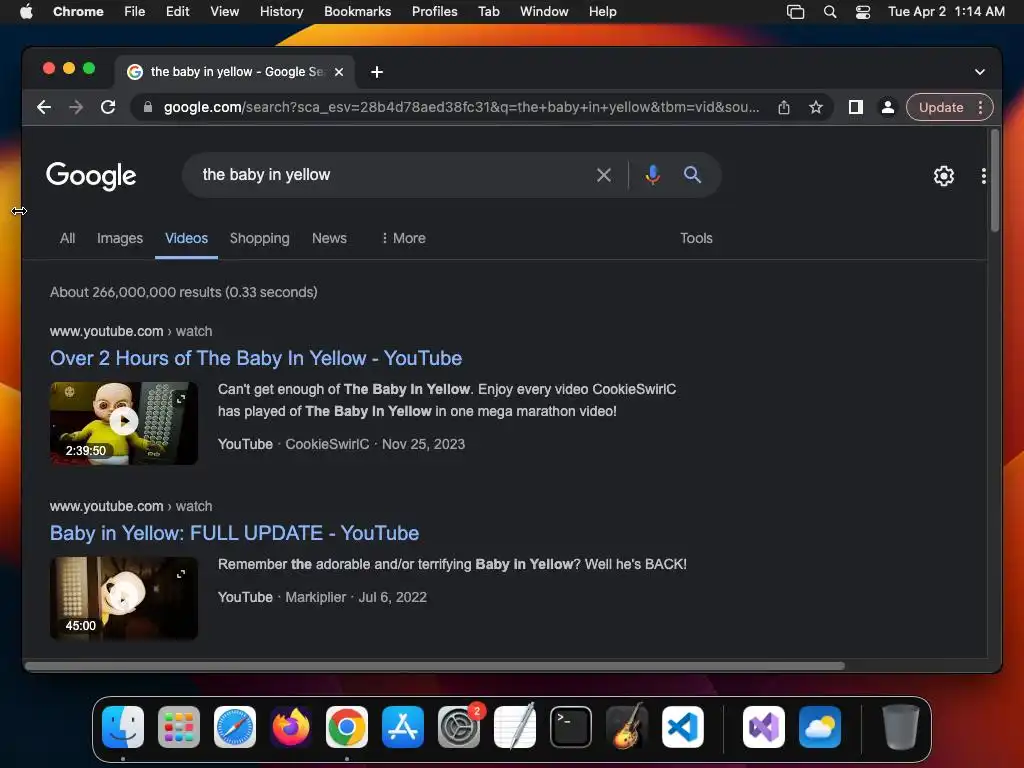Switch to the All results tab

67,238
